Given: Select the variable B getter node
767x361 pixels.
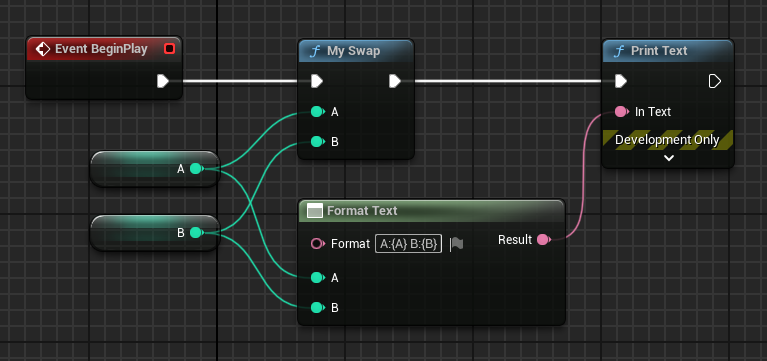Looking at the screenshot, I should click(155, 232).
